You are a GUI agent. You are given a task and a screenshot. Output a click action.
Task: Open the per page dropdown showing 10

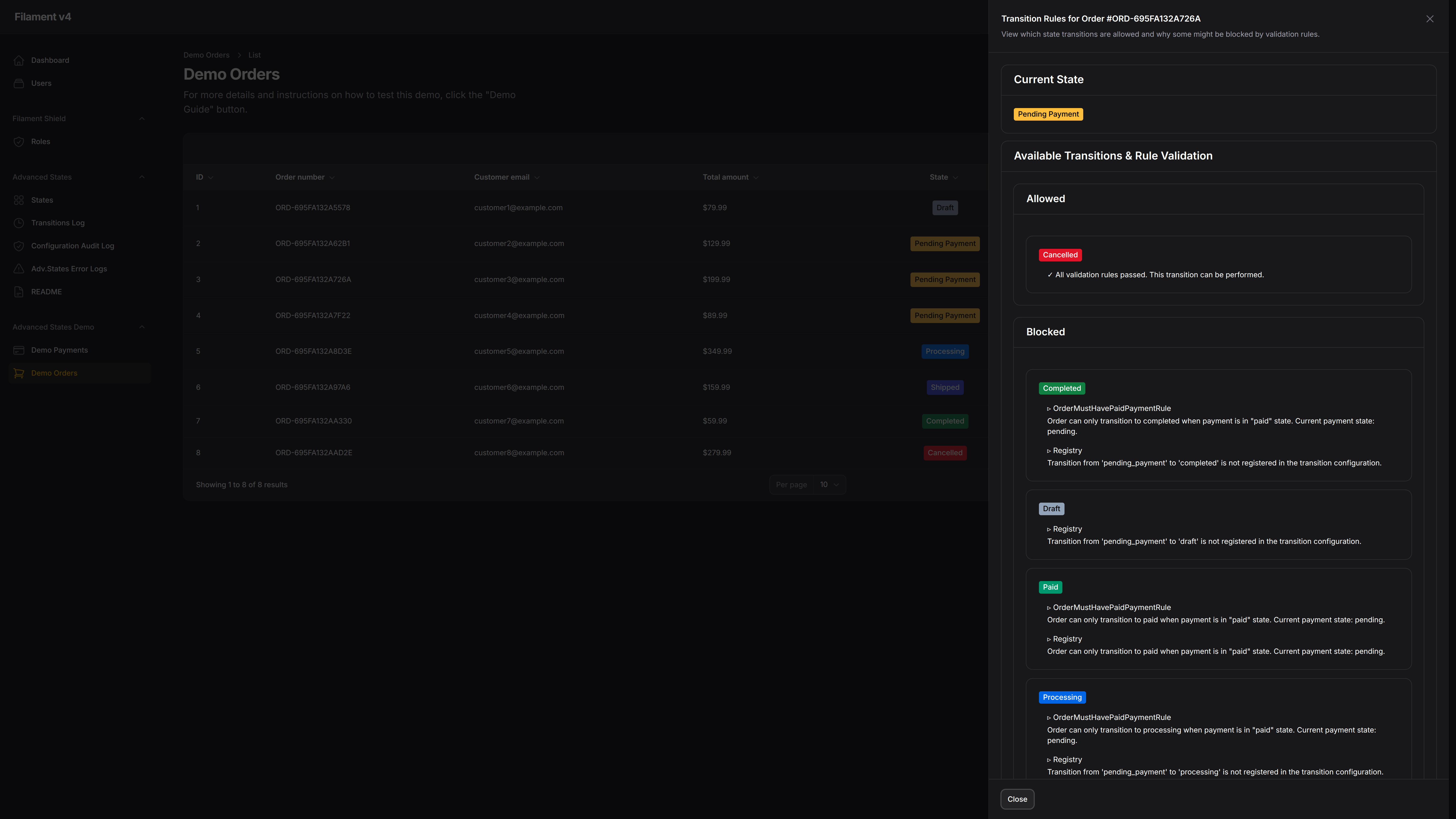(829, 484)
